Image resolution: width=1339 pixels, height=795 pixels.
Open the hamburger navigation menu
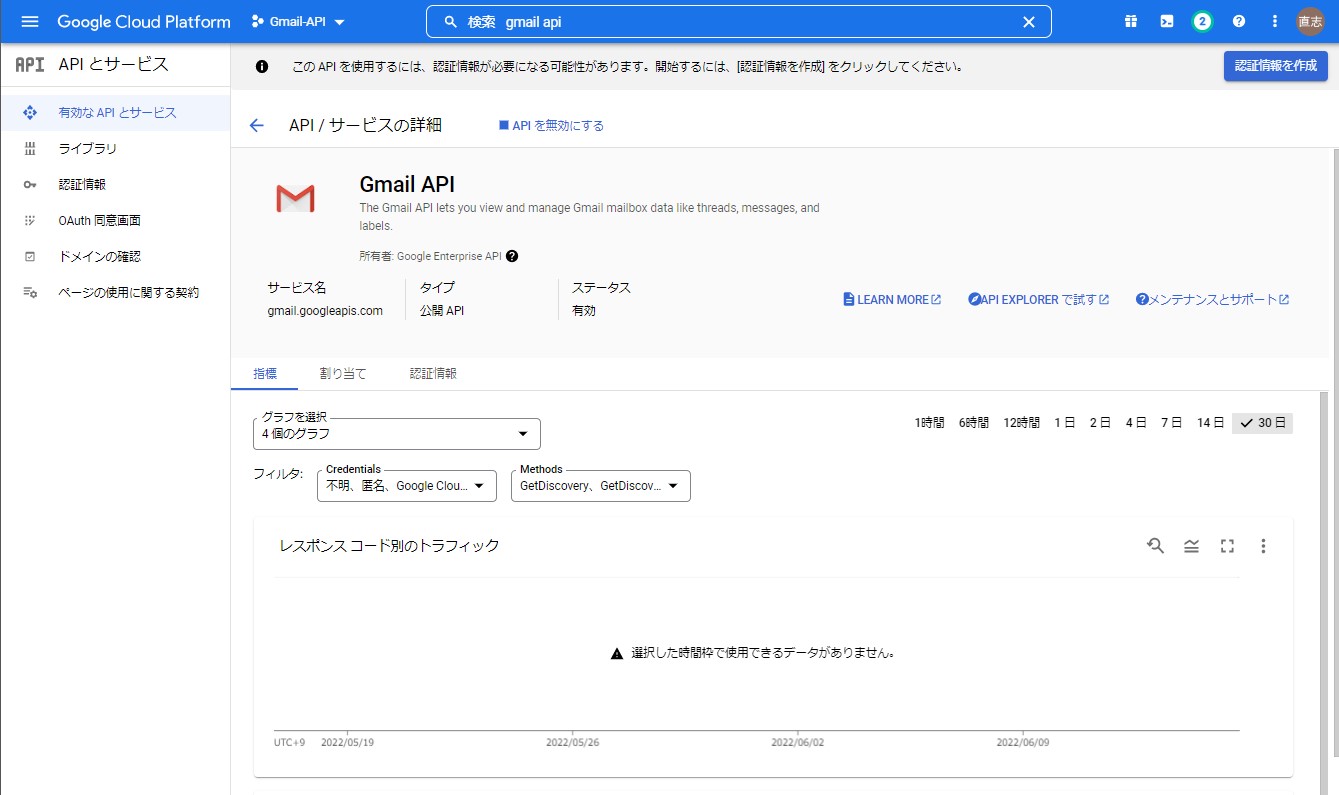(29, 22)
